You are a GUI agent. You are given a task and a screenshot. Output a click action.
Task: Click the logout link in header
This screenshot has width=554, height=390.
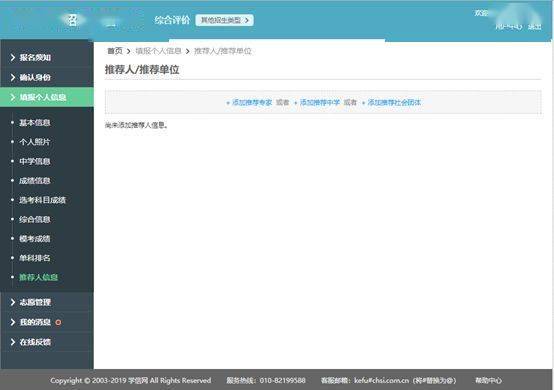(535, 26)
